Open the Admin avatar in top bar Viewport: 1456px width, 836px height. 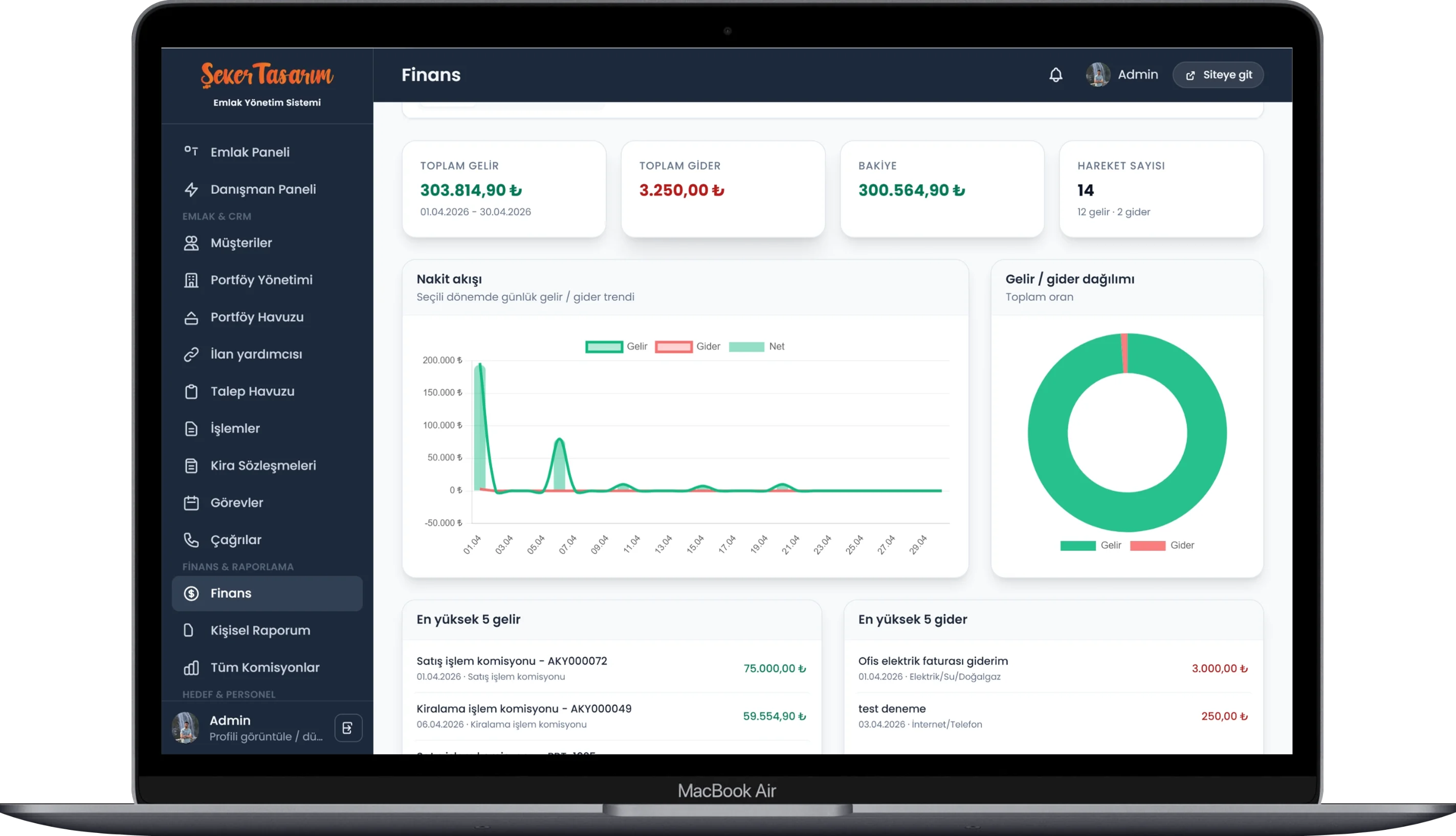(1098, 75)
